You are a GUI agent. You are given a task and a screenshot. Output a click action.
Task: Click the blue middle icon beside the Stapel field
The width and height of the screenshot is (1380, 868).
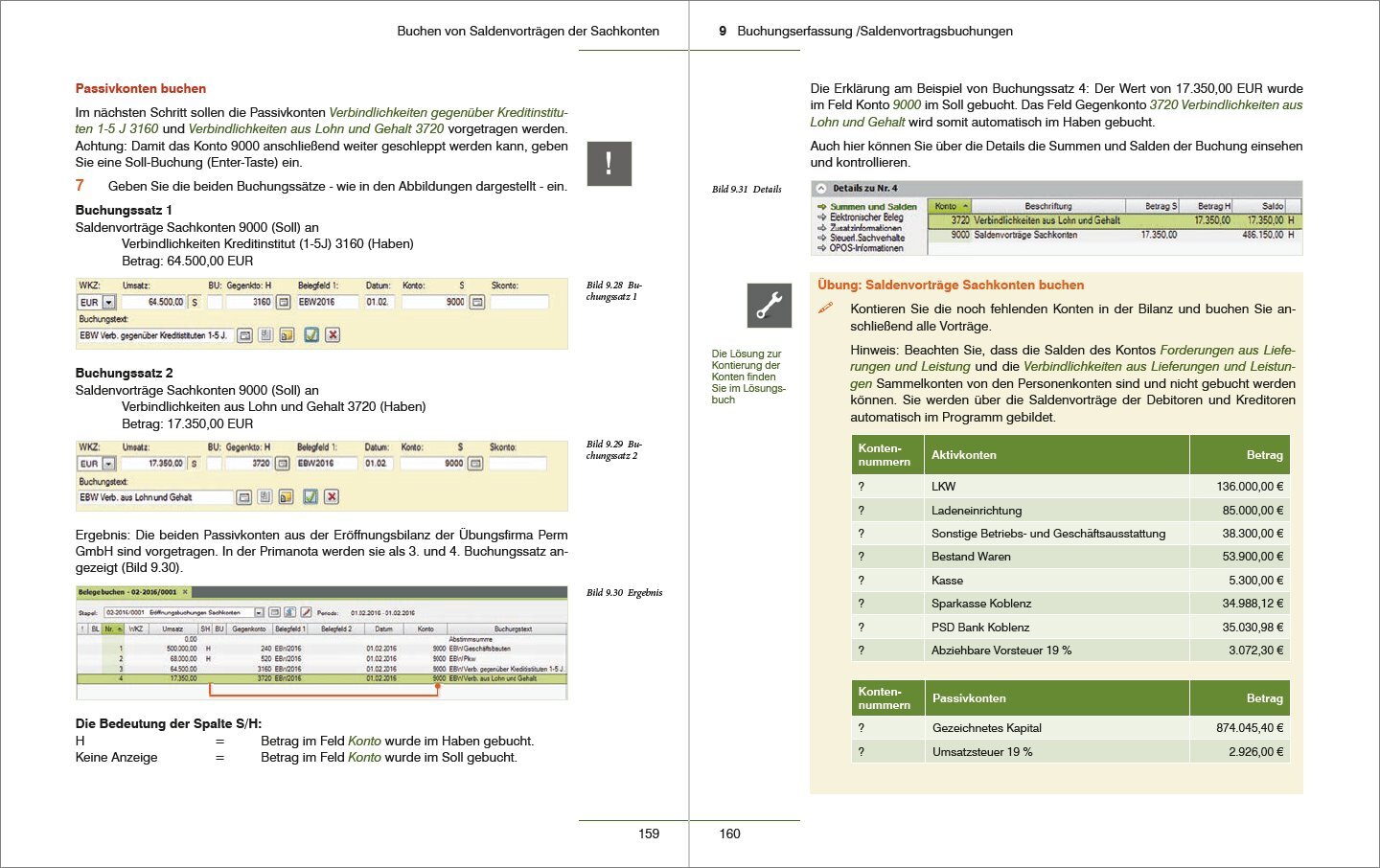click(289, 612)
